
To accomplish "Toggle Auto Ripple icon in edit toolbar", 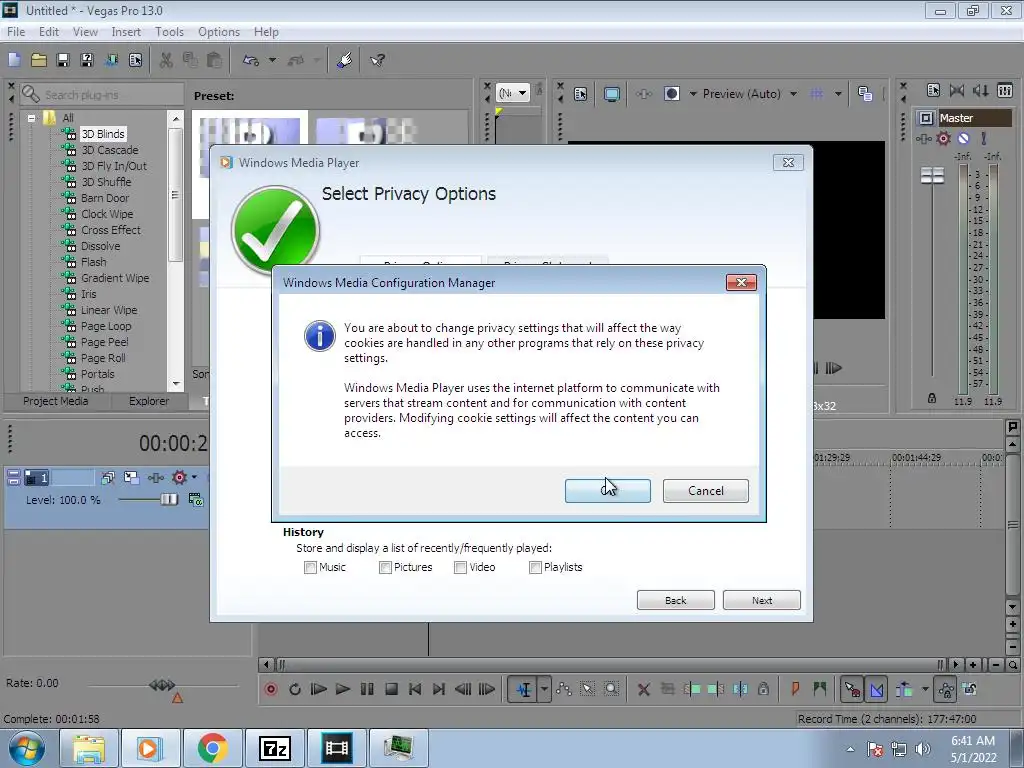I will [904, 689].
